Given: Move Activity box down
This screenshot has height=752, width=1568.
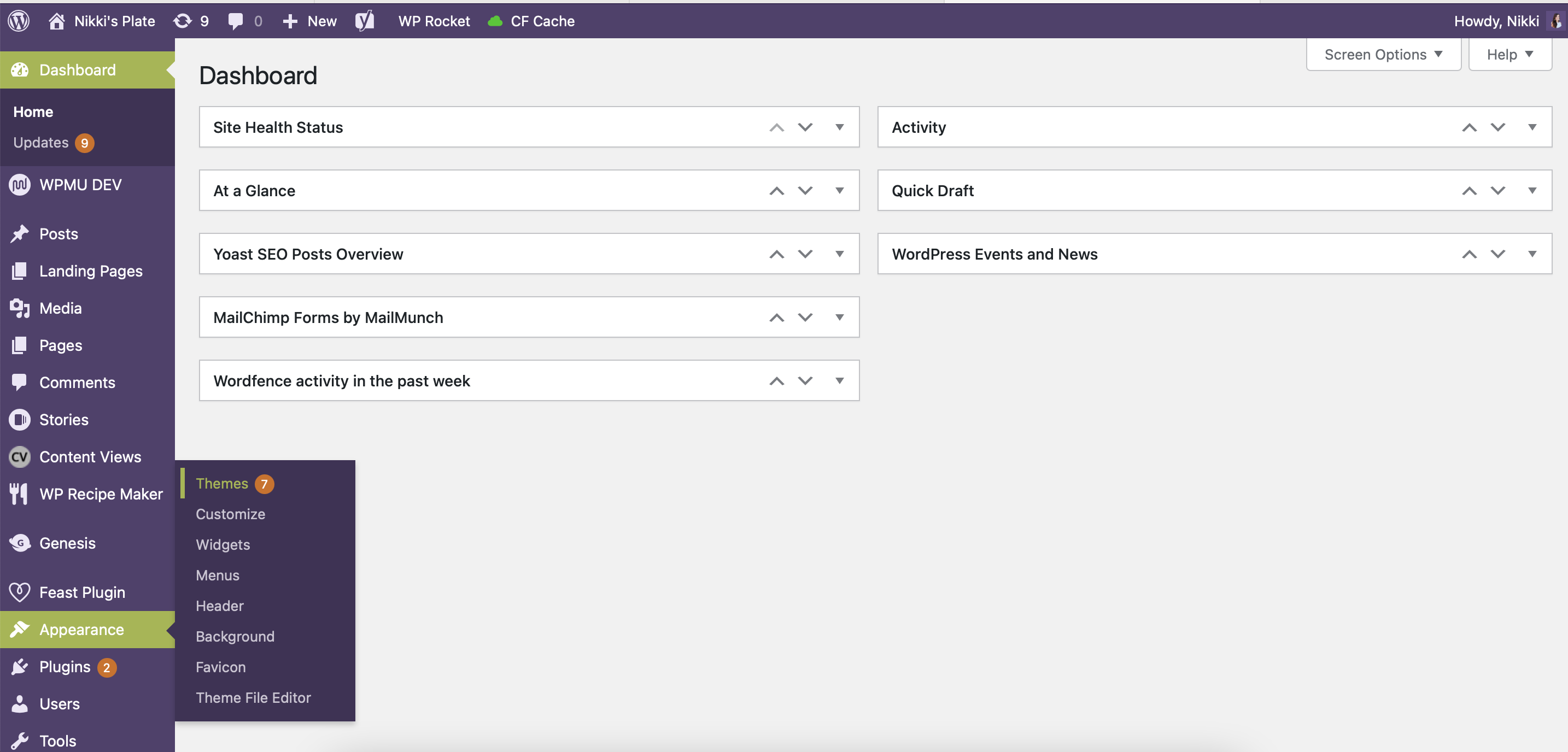Looking at the screenshot, I should coord(1498,127).
